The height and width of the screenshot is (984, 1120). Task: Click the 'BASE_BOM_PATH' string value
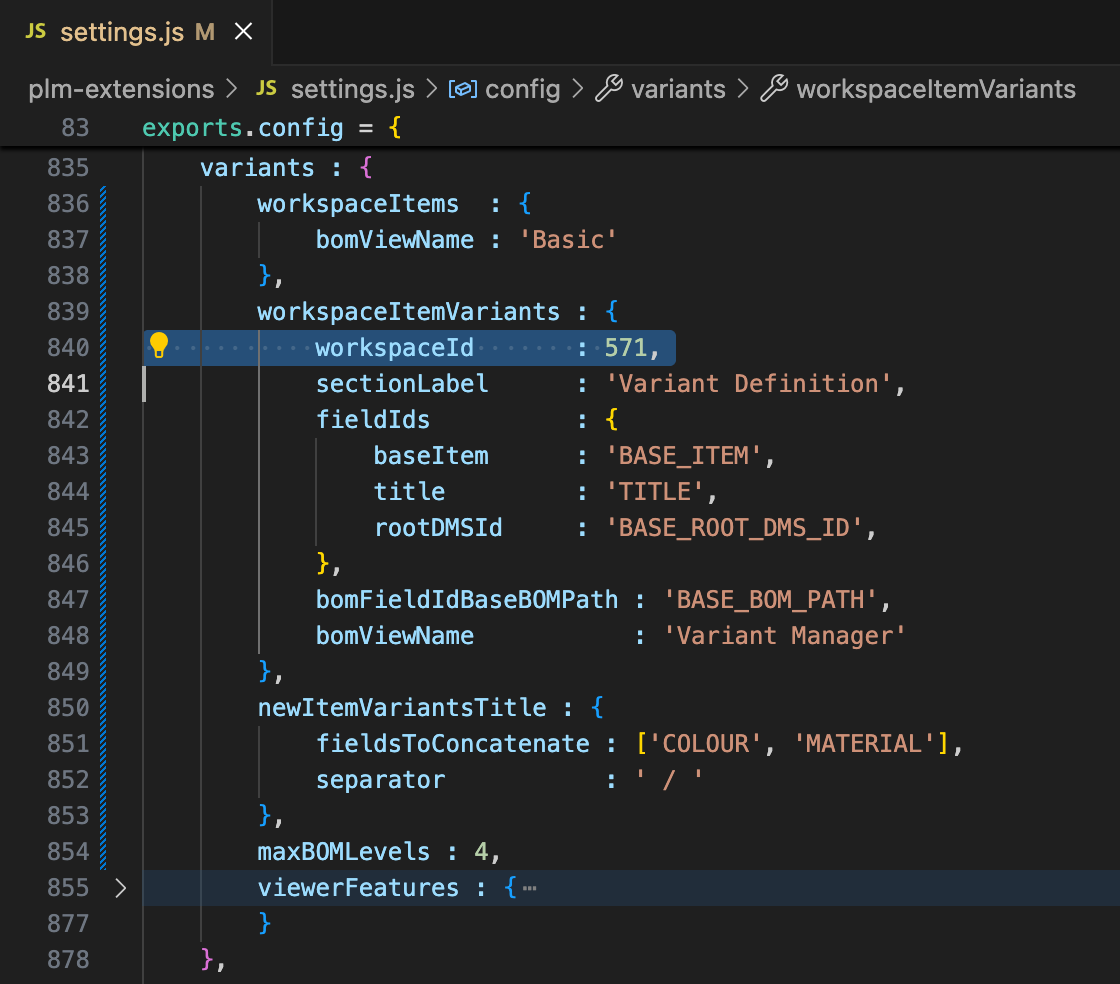[770, 600]
